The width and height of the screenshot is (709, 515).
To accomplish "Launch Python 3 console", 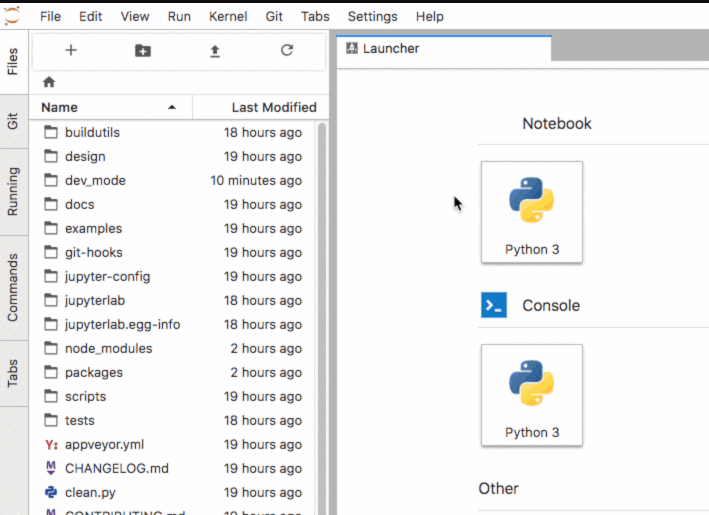I will click(531, 394).
